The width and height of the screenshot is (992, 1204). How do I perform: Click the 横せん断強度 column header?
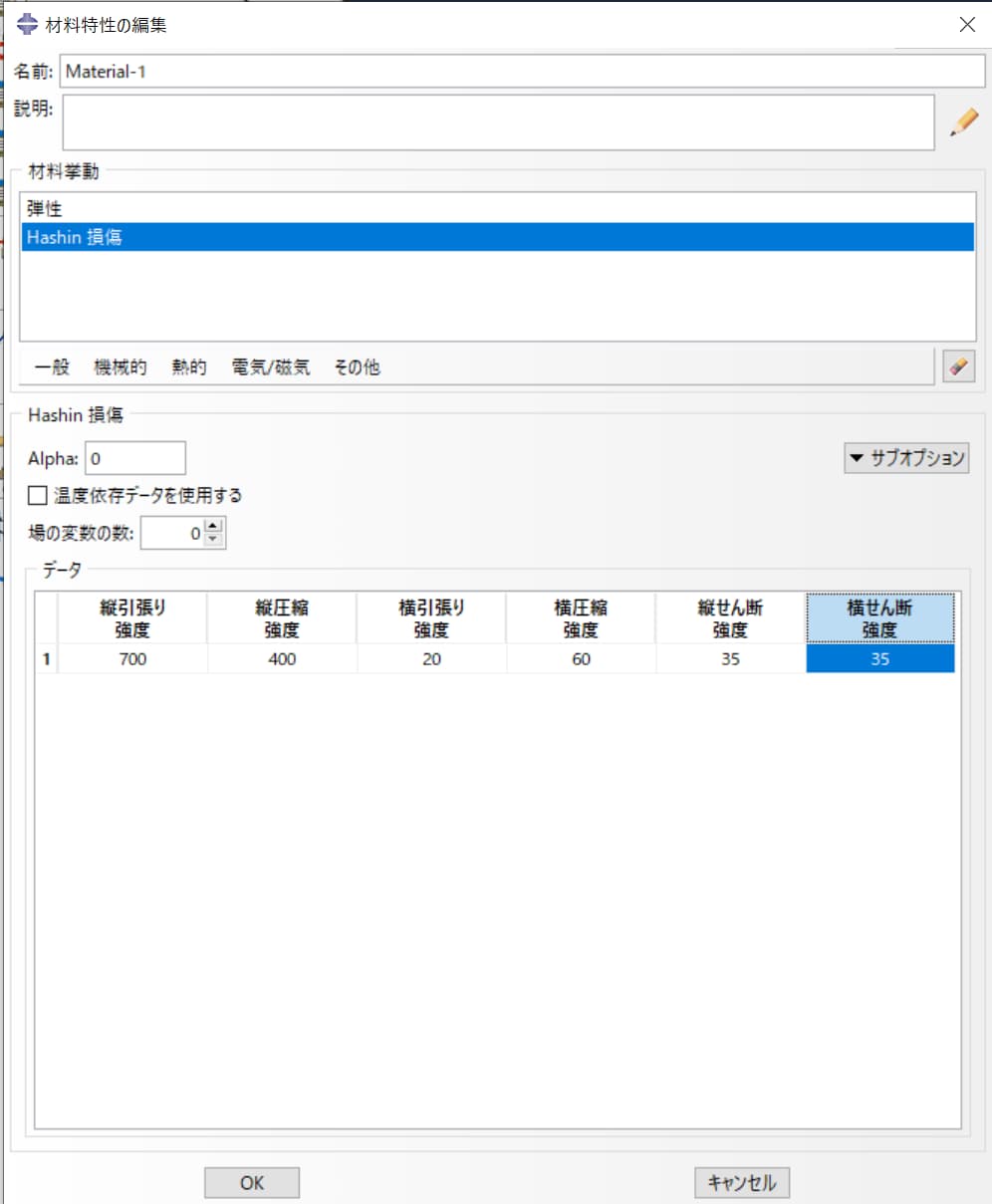879,615
